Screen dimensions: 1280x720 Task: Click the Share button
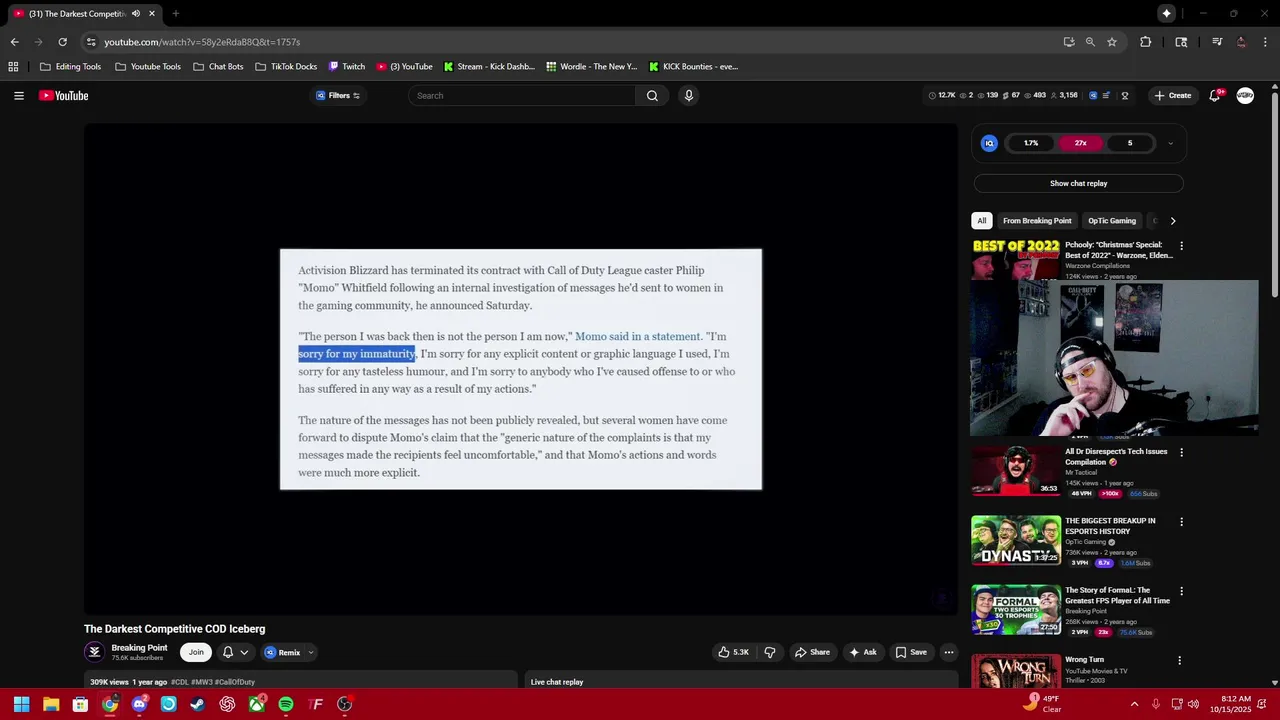click(812, 652)
